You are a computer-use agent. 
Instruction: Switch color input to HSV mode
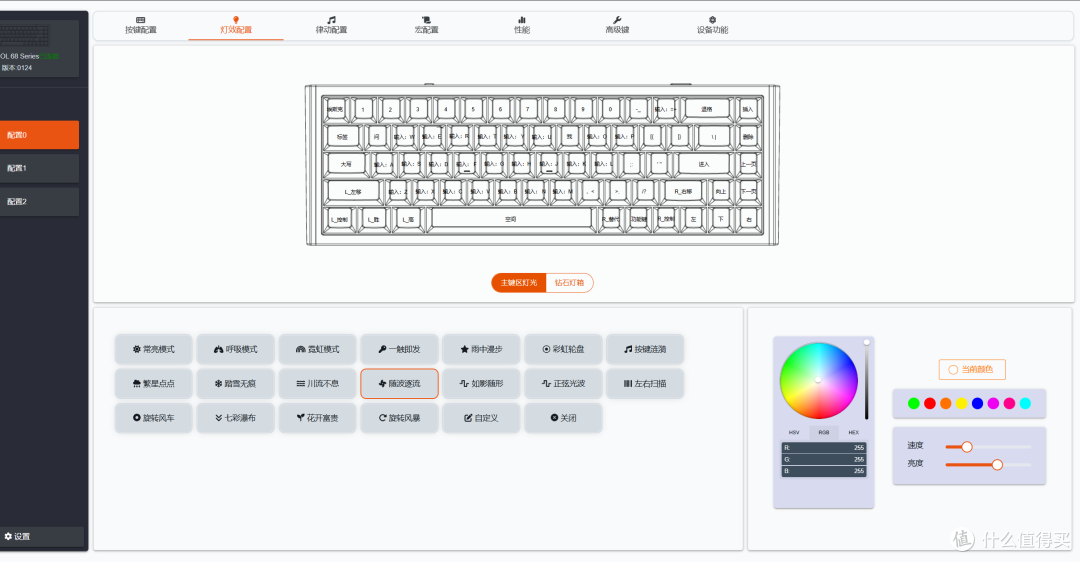point(793,433)
